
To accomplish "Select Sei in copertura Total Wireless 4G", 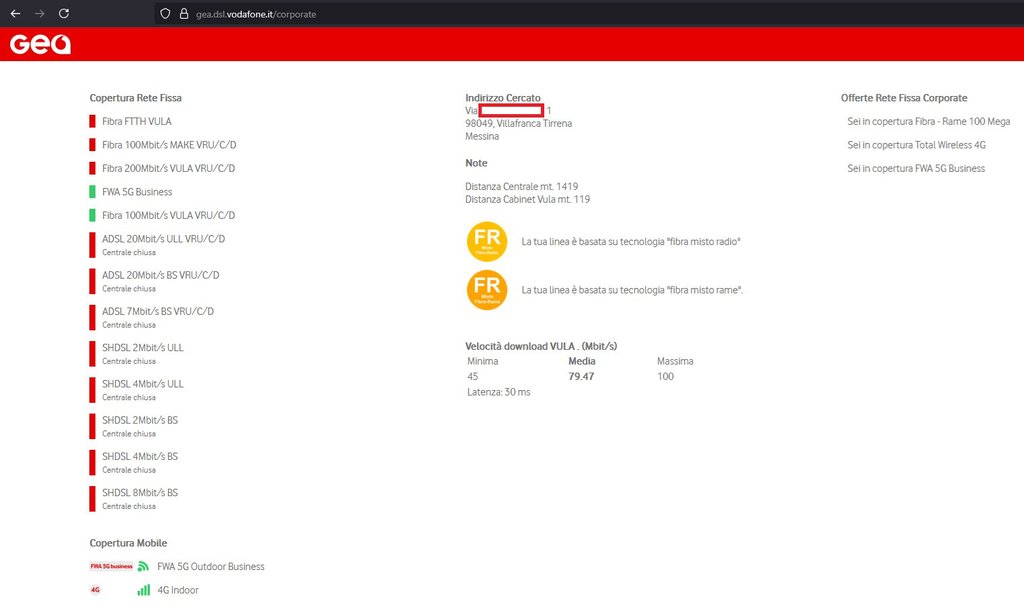I will (916, 145).
